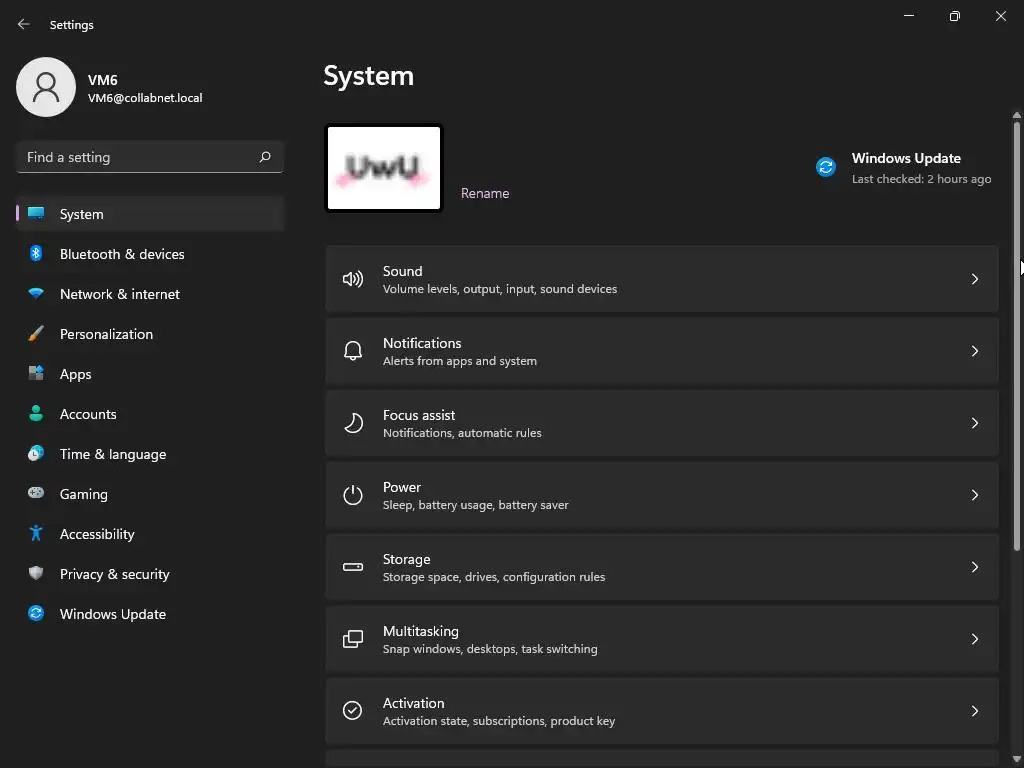Open the Apps settings category
Screen dimensions: 1024x768
(x=76, y=374)
